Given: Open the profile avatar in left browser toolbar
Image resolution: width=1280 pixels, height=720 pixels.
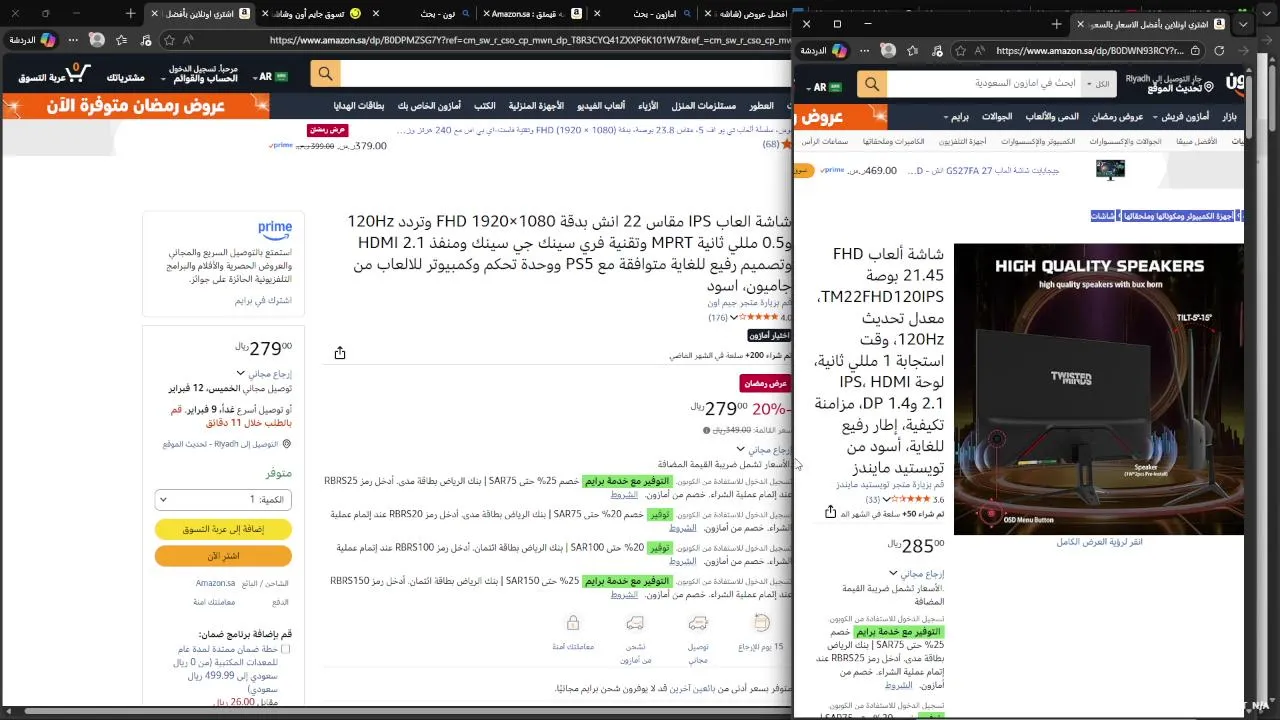Looking at the screenshot, I should pos(97,40).
